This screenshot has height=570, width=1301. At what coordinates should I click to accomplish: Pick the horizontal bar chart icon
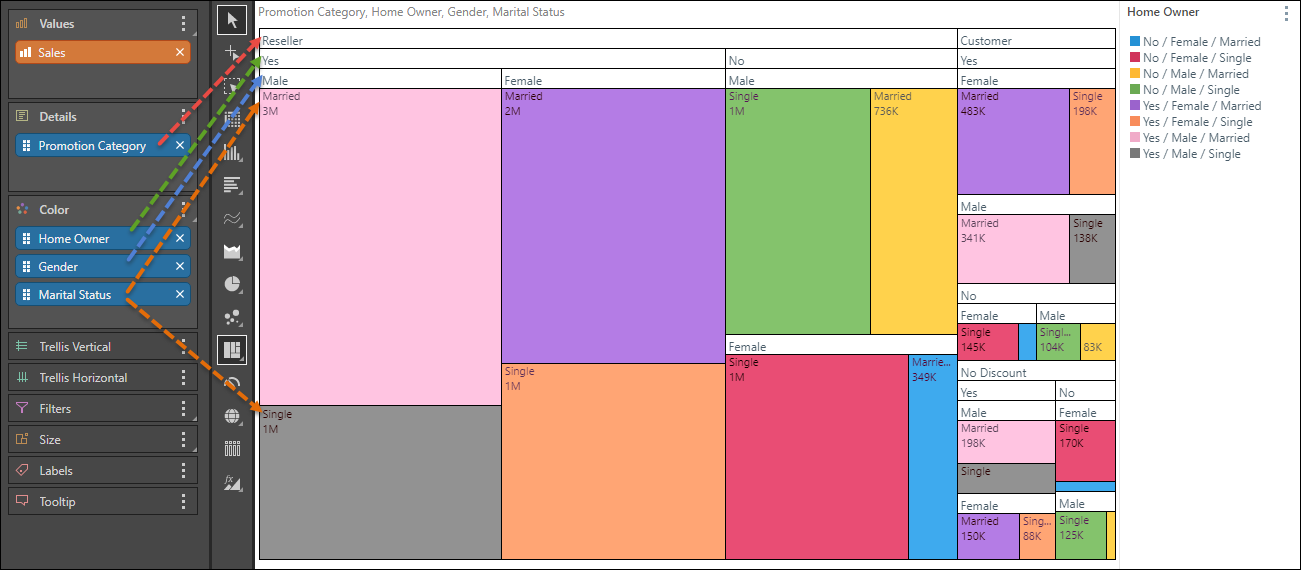232,185
